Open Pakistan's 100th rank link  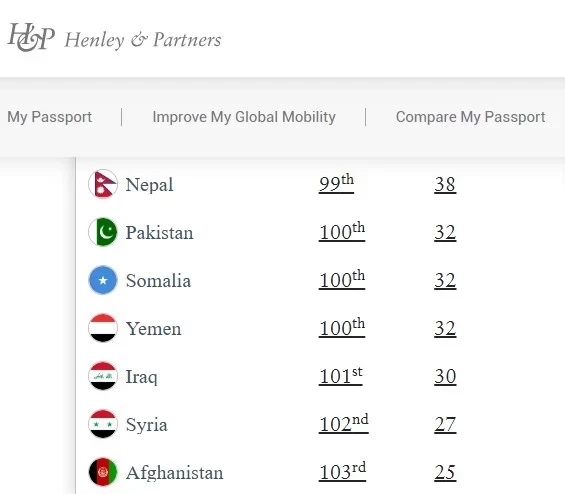point(342,232)
